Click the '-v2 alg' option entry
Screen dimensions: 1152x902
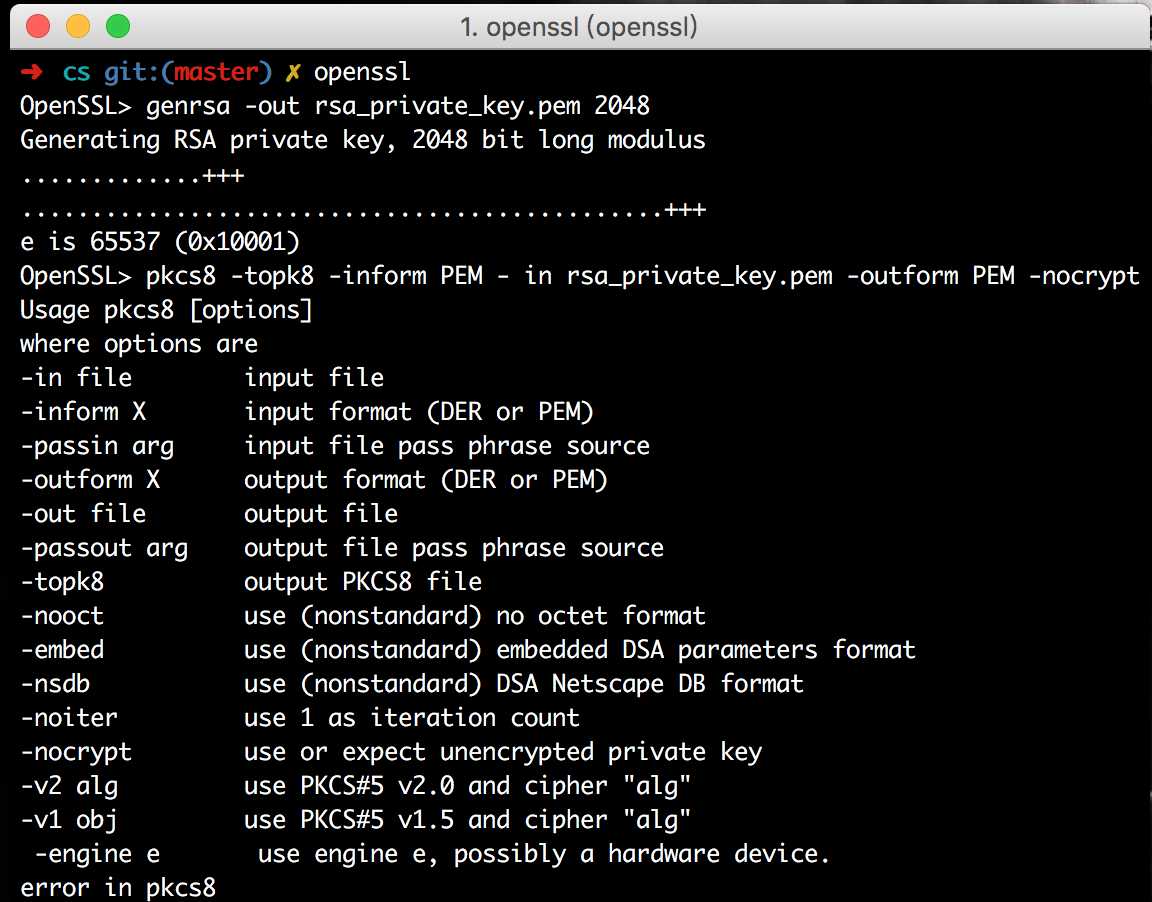(x=70, y=786)
